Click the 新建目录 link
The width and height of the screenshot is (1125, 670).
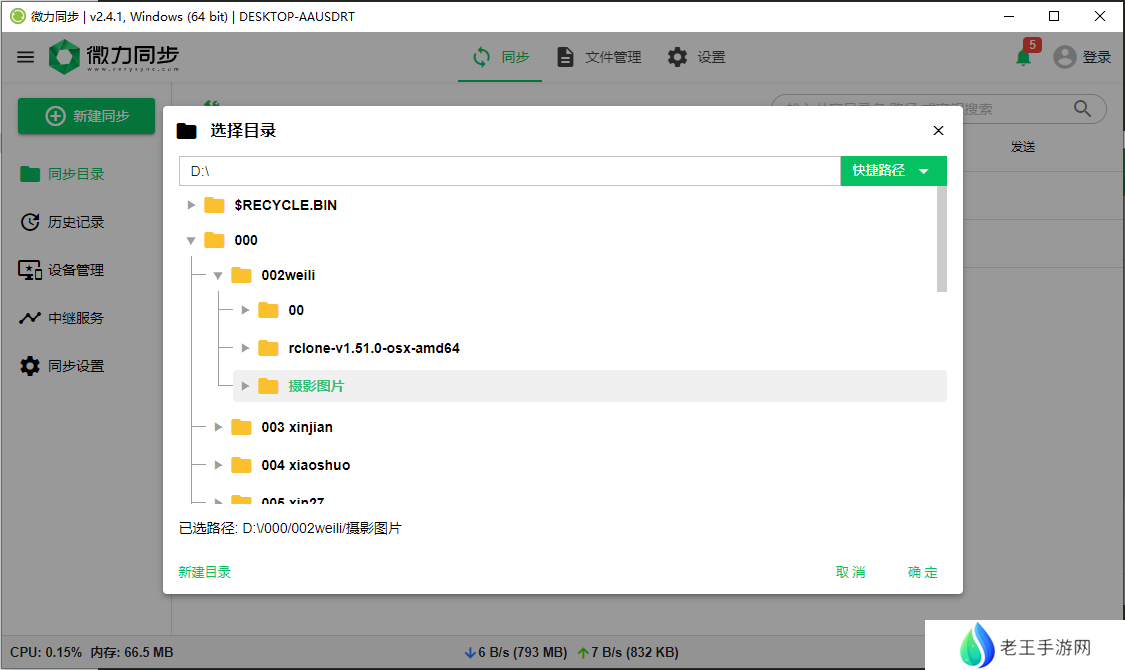tap(205, 572)
